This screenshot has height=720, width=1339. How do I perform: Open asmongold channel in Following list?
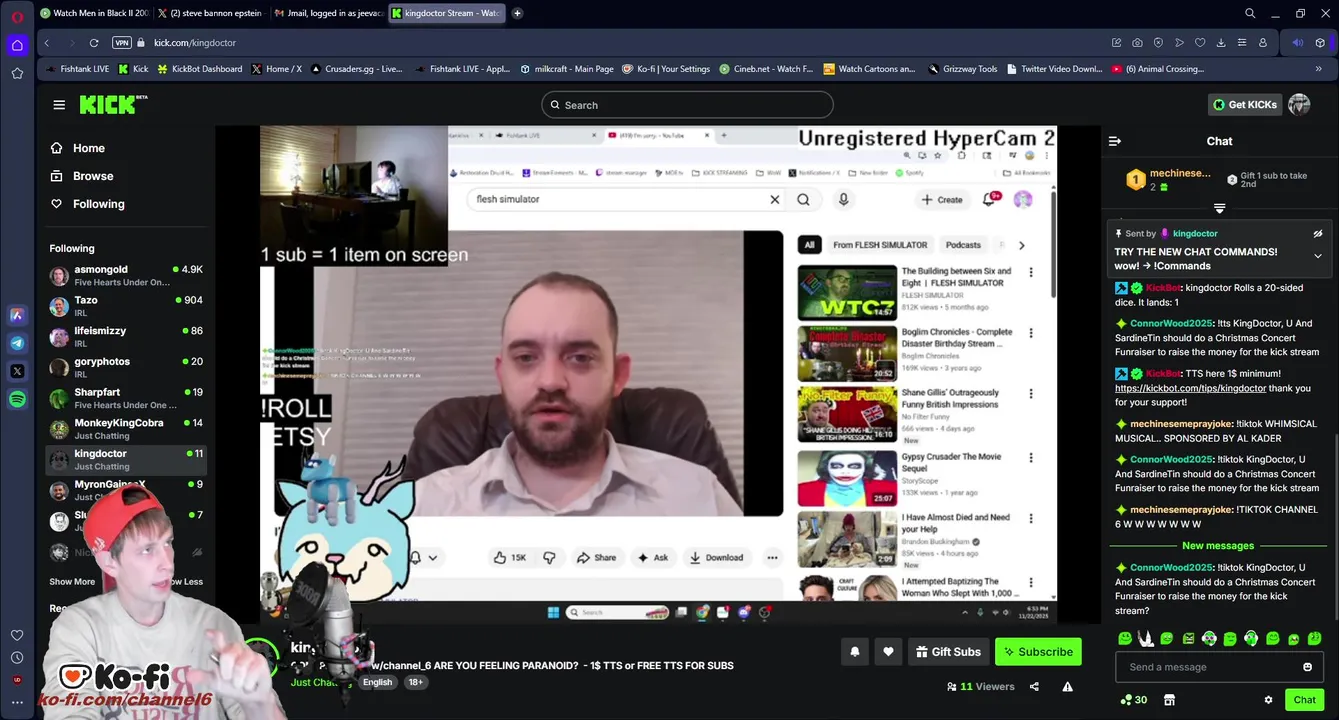[x=126, y=275]
